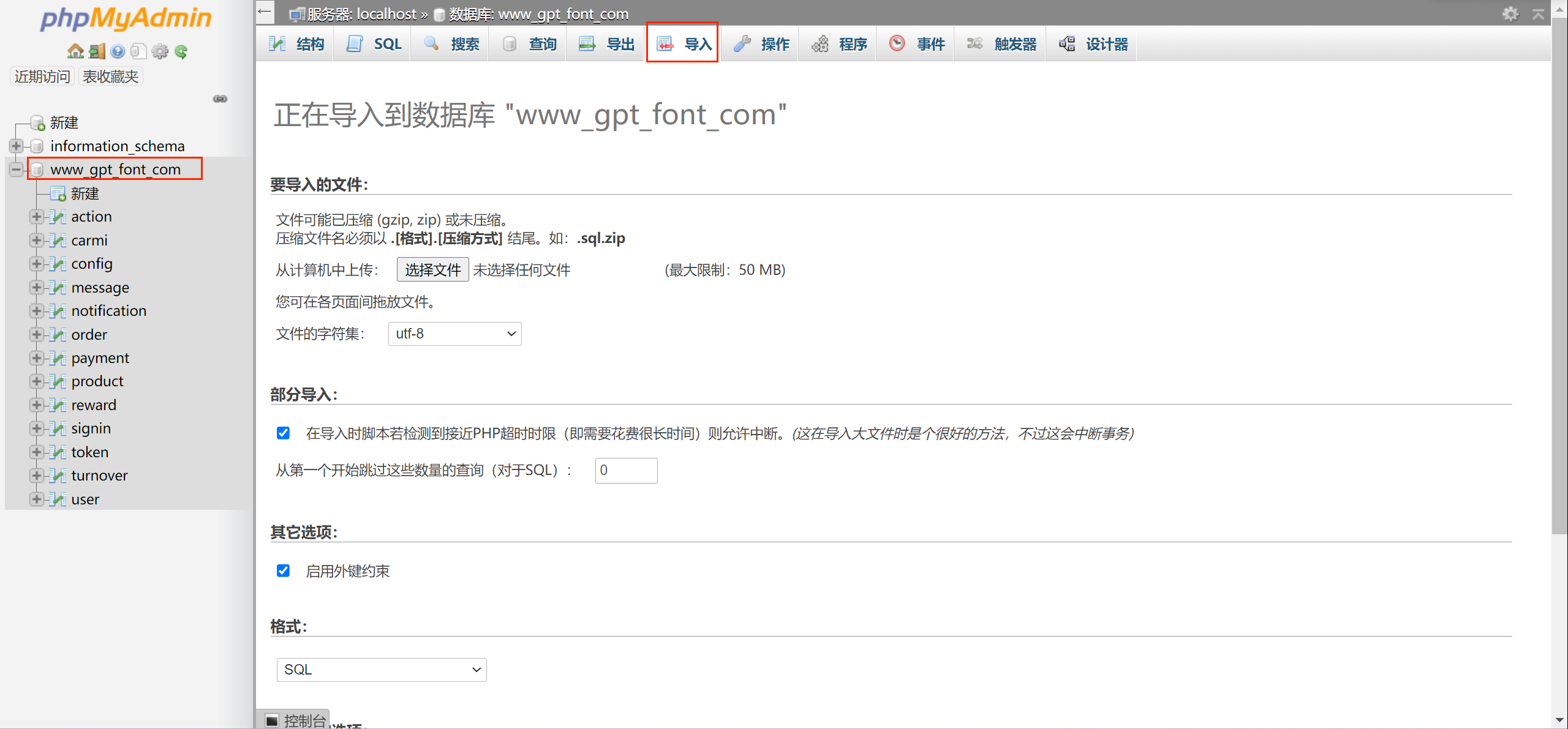Click the Home house icon

pyautogui.click(x=75, y=51)
